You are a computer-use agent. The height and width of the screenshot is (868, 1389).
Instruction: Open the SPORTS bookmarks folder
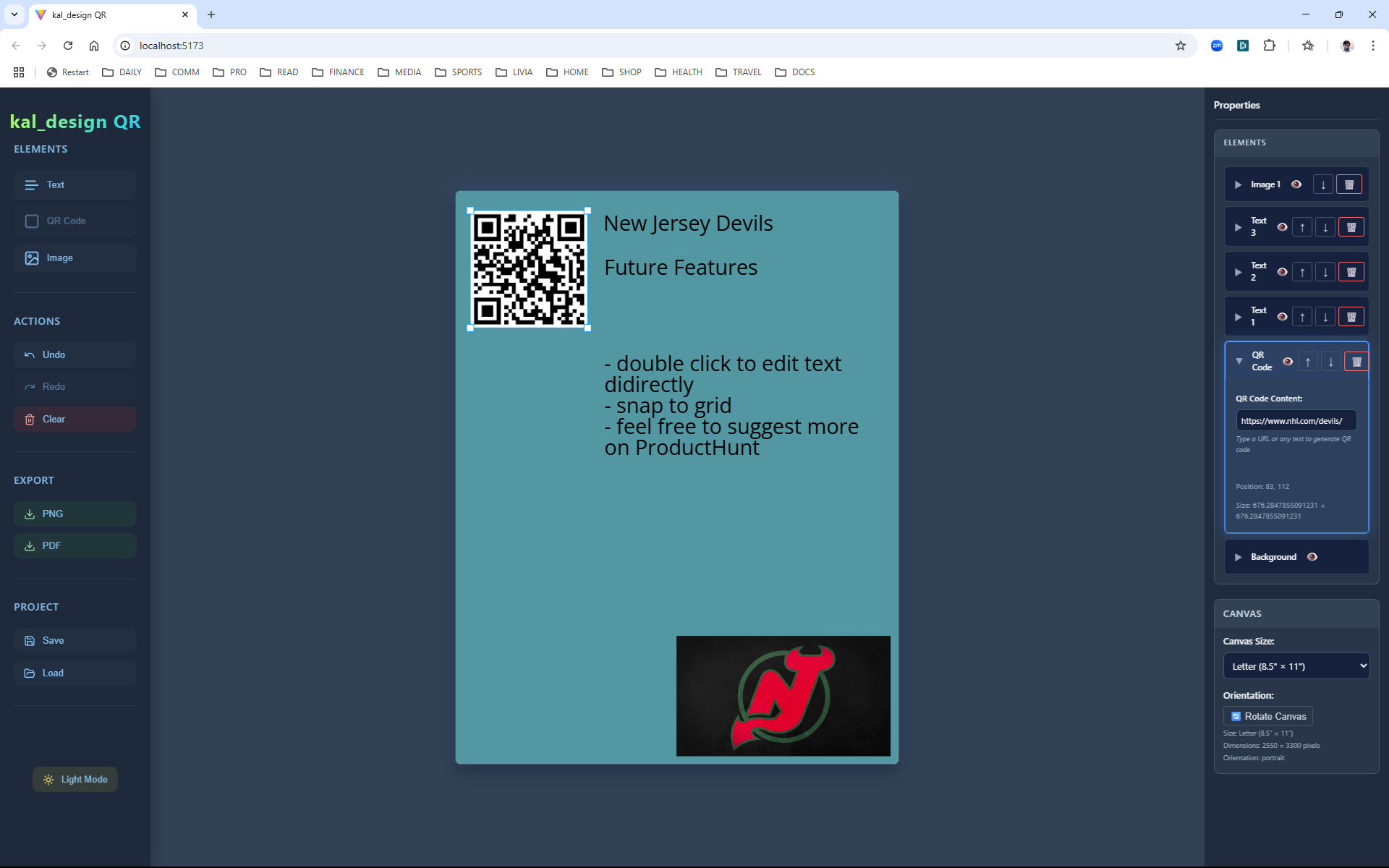pos(458,72)
